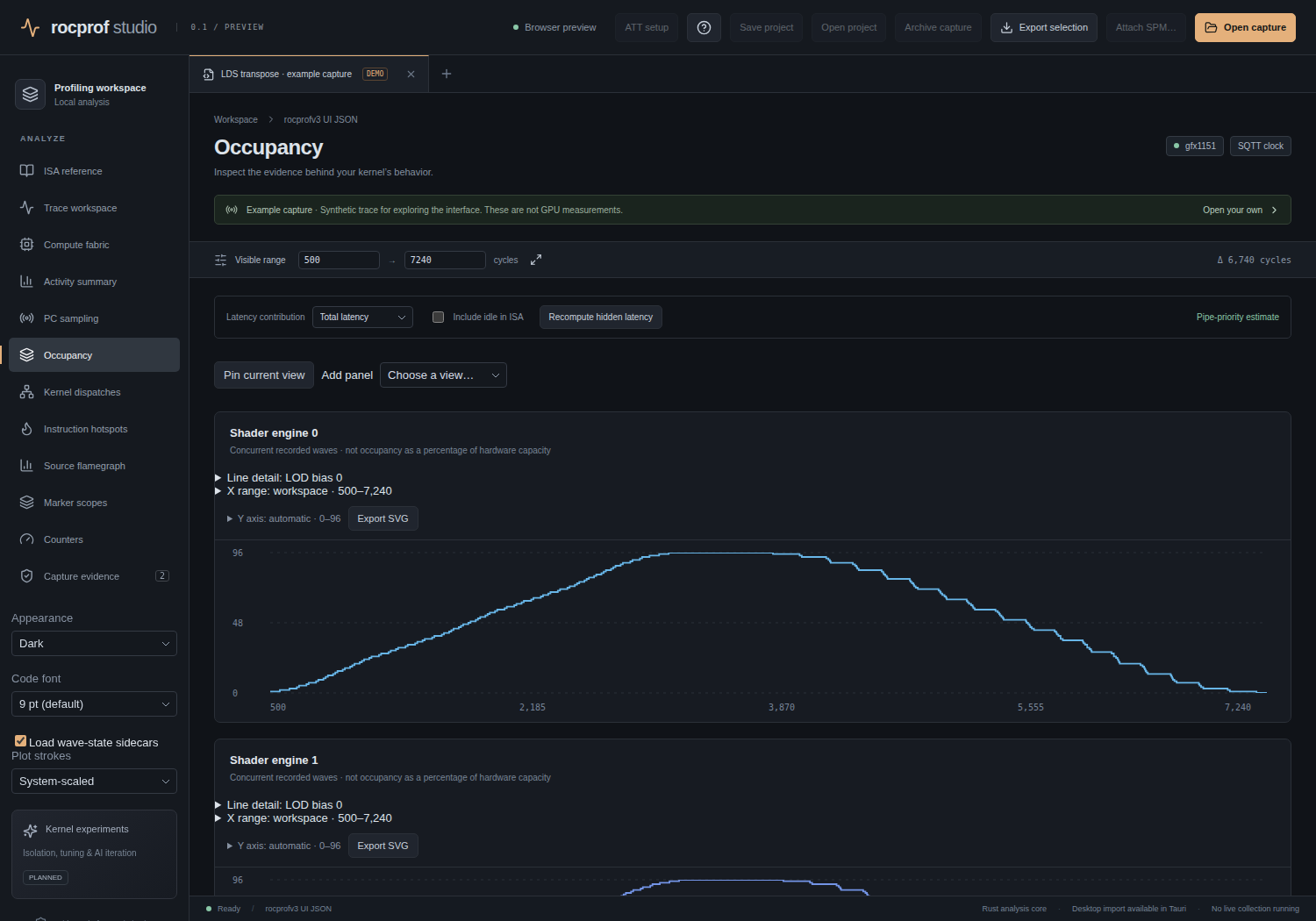Click the help question mark icon

(x=704, y=27)
